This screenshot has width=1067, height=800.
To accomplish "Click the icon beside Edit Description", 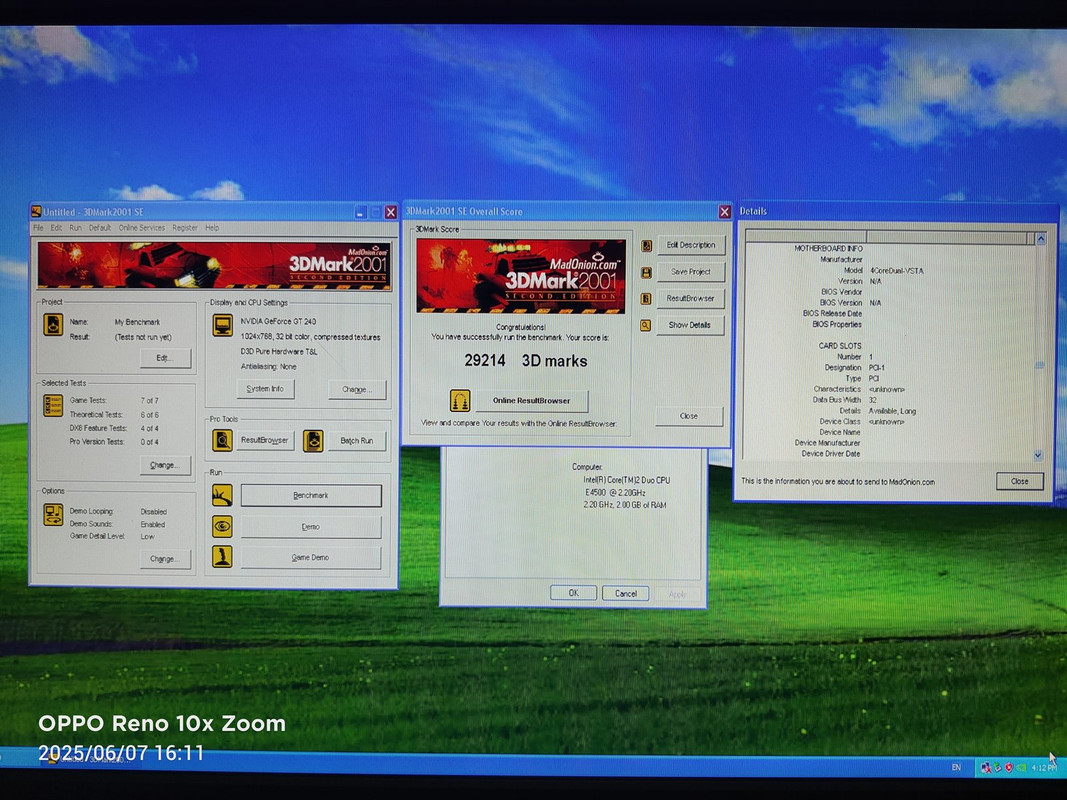I will coord(646,246).
